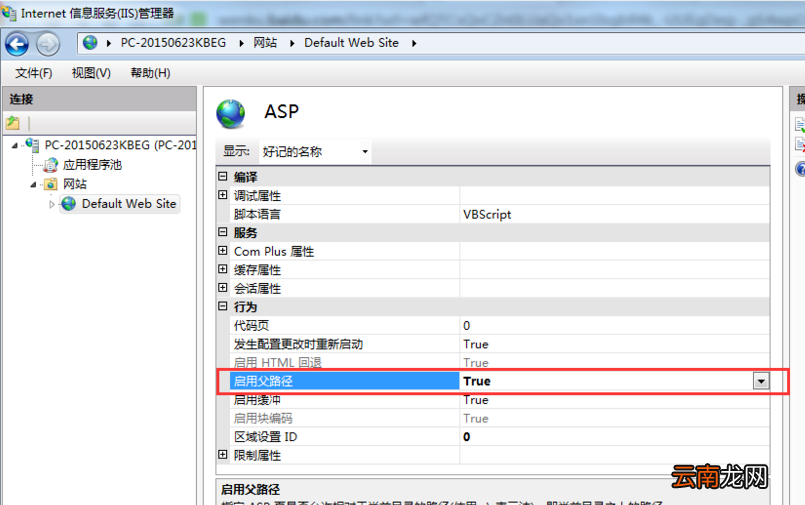Open the 文件(F) menu
The image size is (805, 505).
click(33, 73)
